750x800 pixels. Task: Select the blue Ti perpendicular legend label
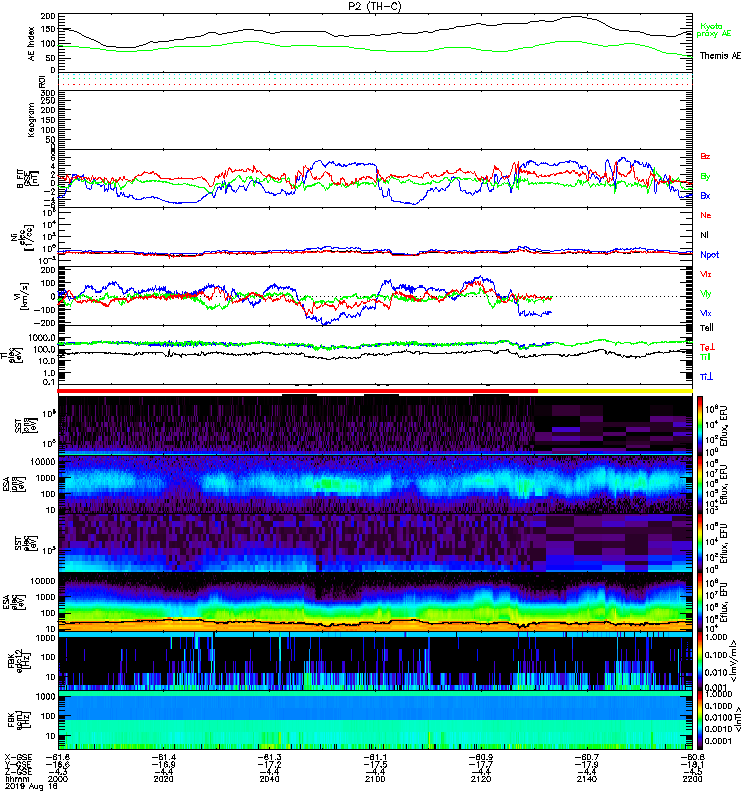click(707, 377)
